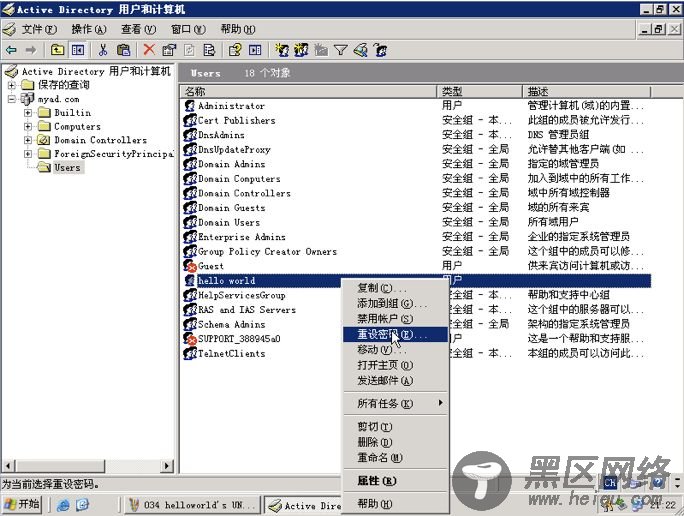Select the TelnetClients group row

pyautogui.click(x=417, y=353)
